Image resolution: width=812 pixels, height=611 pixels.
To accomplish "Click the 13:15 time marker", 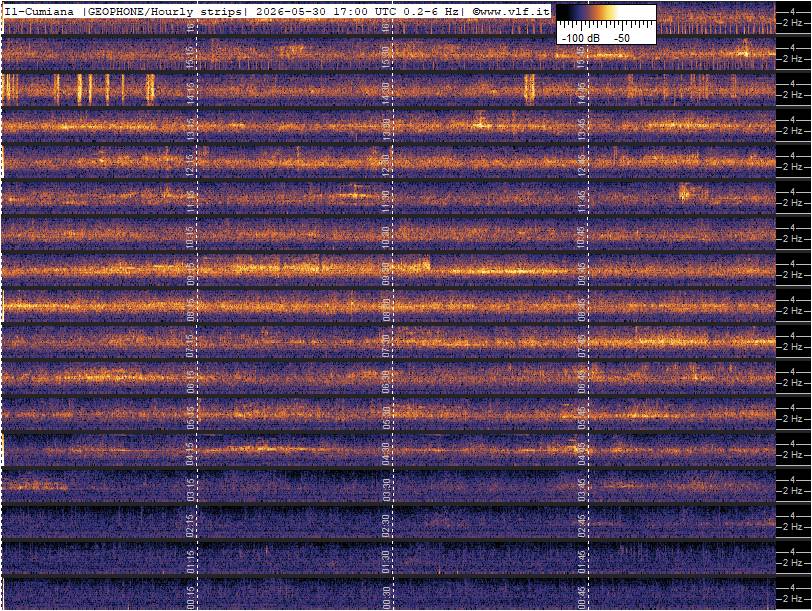I will (191, 128).
